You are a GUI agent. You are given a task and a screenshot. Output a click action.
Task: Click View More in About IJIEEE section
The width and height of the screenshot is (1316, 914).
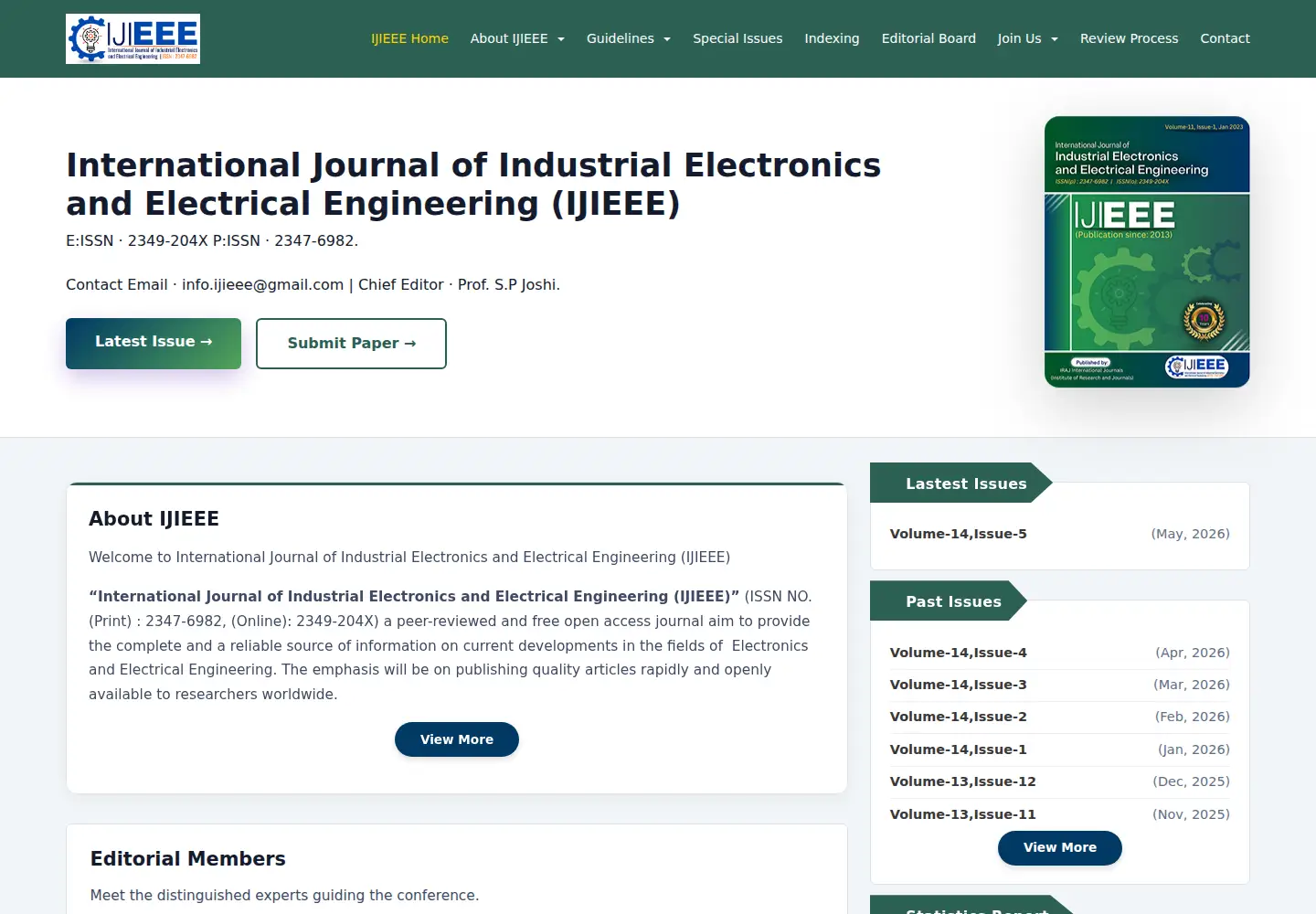coord(457,739)
